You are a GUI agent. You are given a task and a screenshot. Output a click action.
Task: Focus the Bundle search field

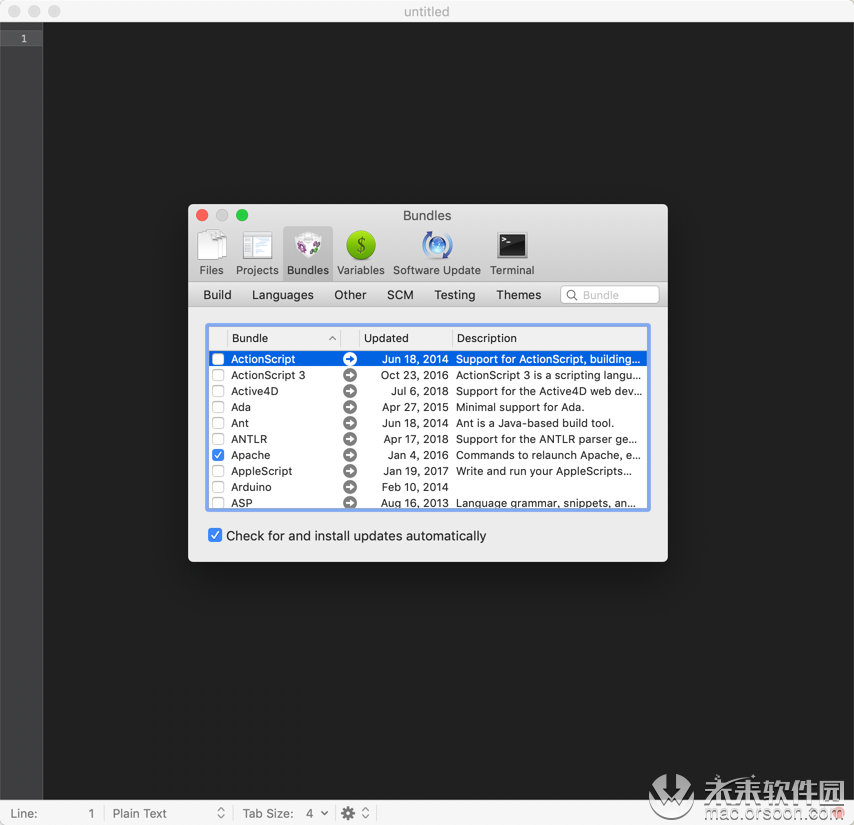609,295
